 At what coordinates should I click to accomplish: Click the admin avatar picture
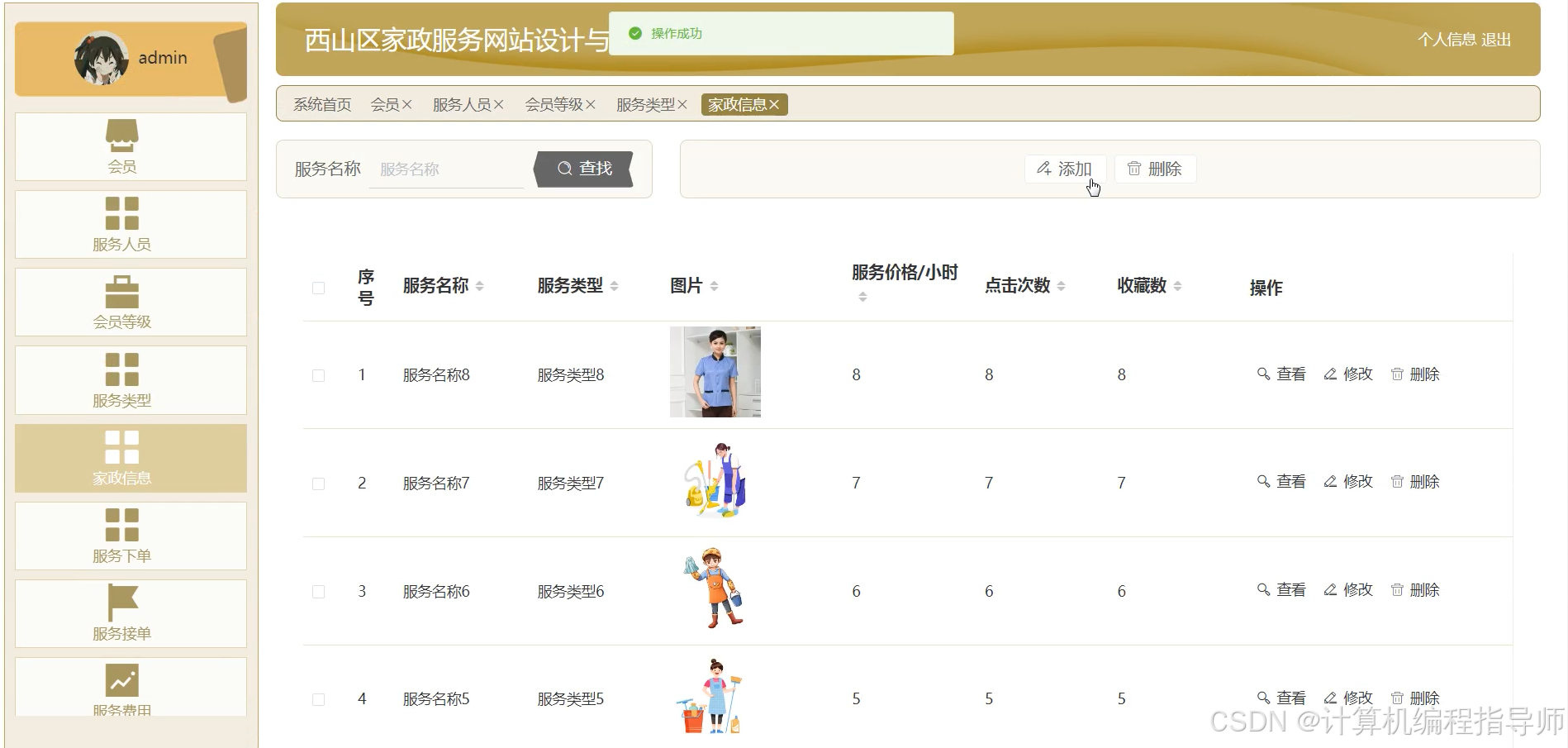(x=101, y=59)
